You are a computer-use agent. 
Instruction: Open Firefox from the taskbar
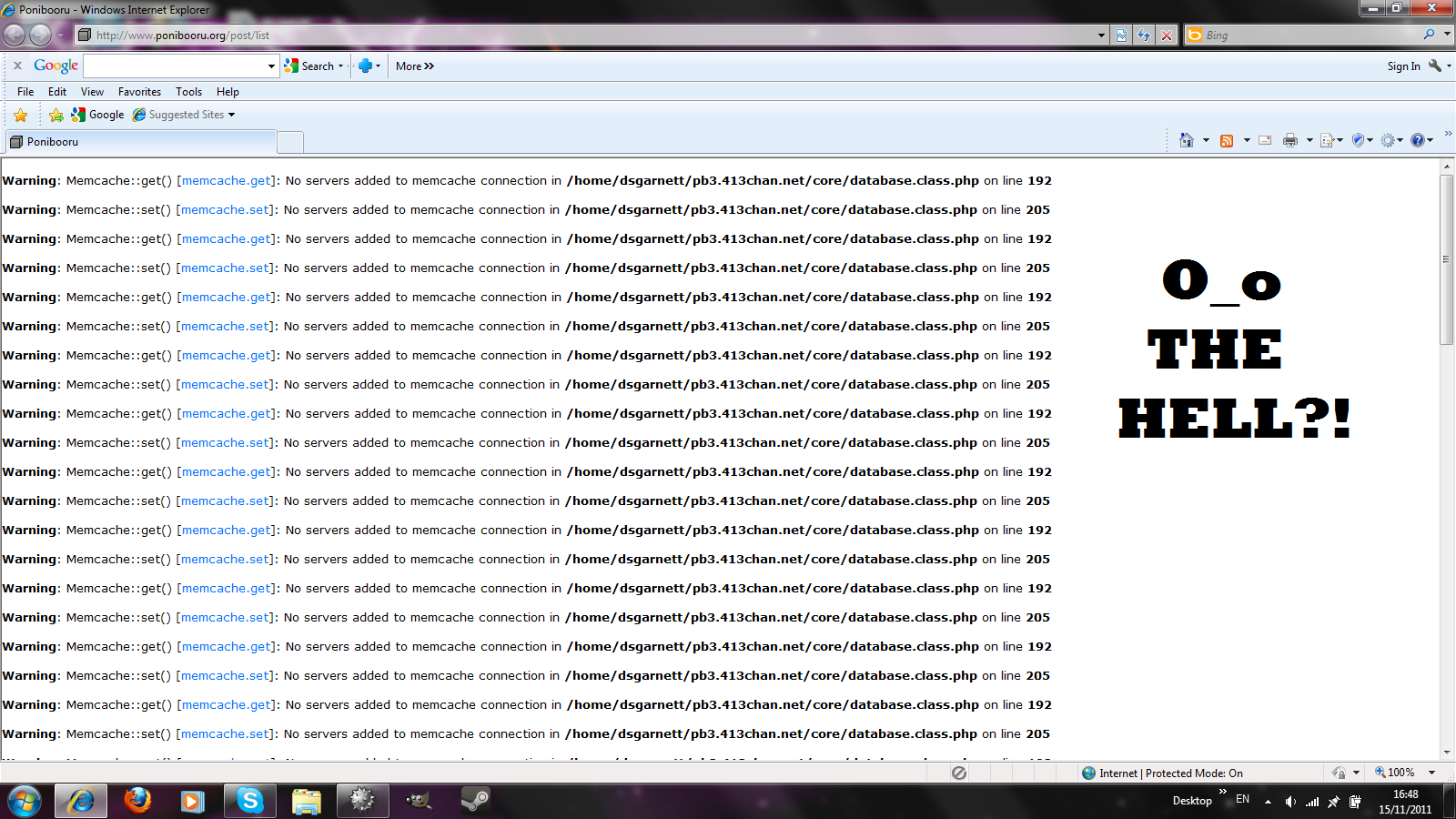pos(137,801)
